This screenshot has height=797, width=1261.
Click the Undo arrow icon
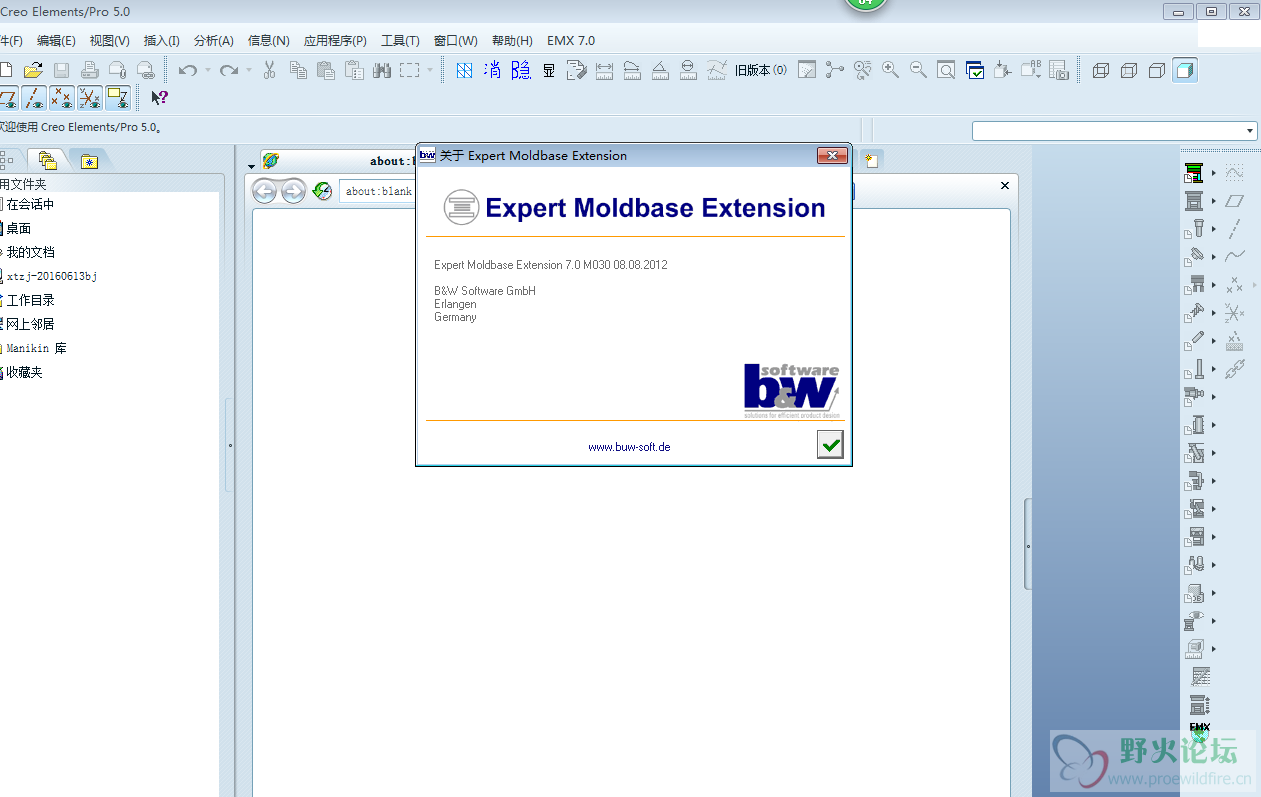click(x=188, y=70)
